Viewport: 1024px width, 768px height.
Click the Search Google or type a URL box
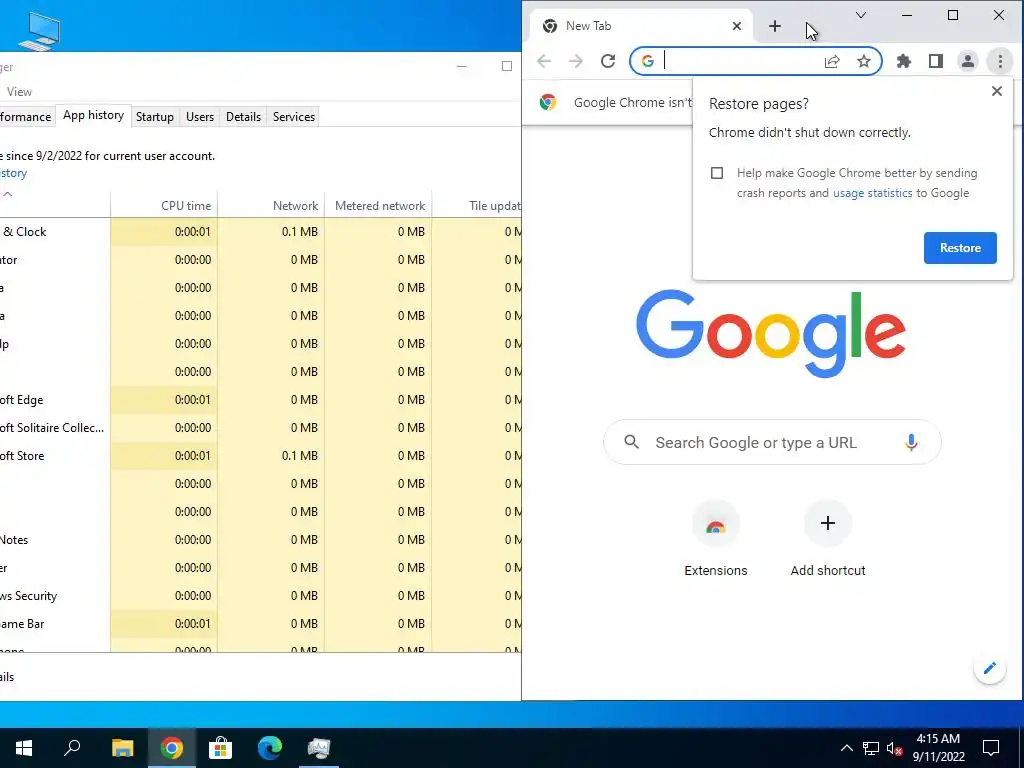click(772, 443)
